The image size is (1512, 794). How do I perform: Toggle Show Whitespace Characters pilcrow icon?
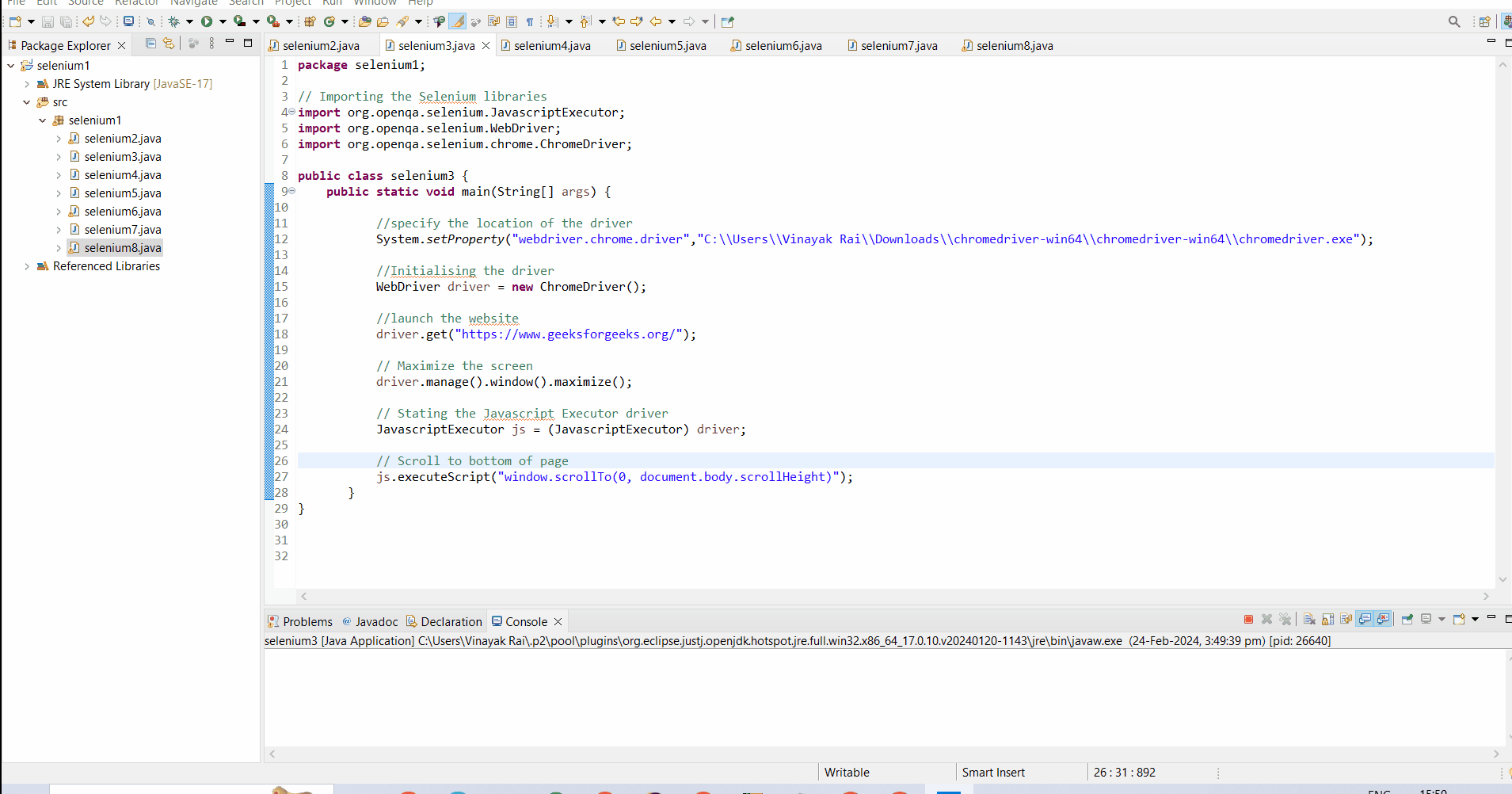tap(529, 21)
